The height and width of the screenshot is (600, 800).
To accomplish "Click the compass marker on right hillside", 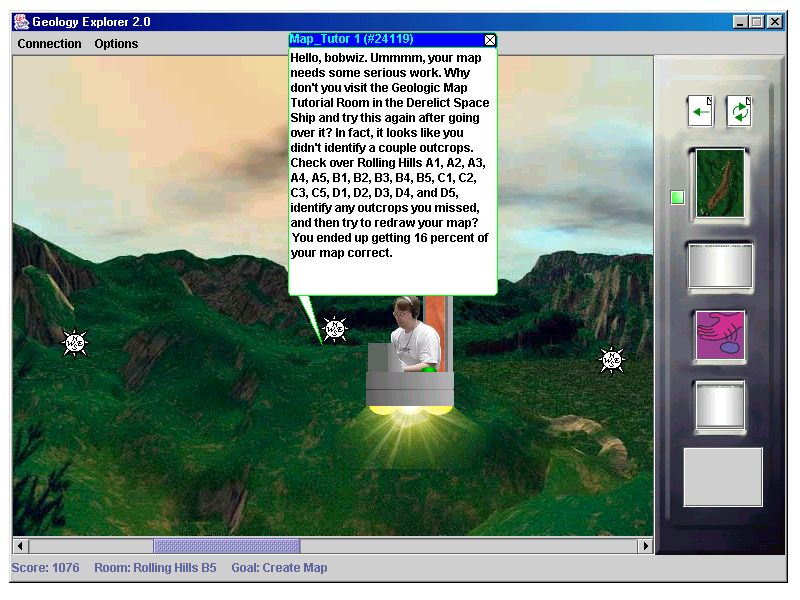I will [x=611, y=360].
